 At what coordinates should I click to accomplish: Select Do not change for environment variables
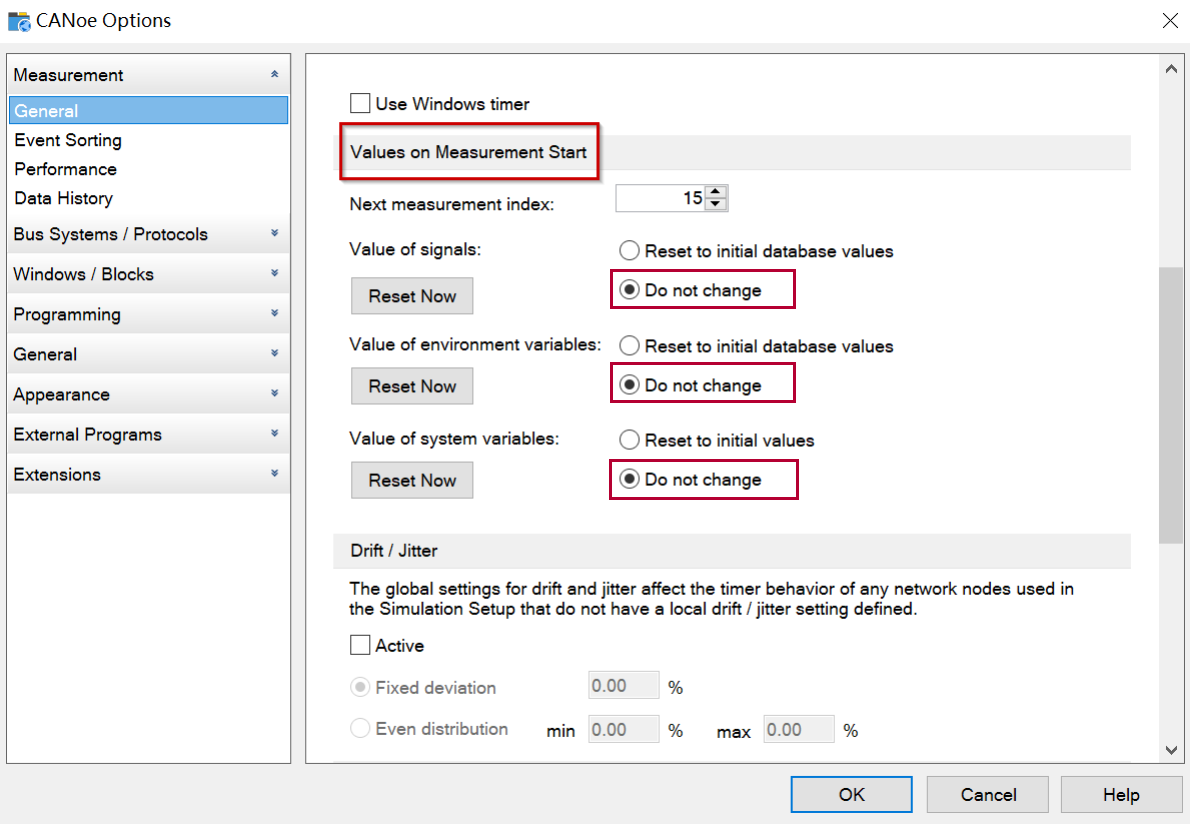629,386
